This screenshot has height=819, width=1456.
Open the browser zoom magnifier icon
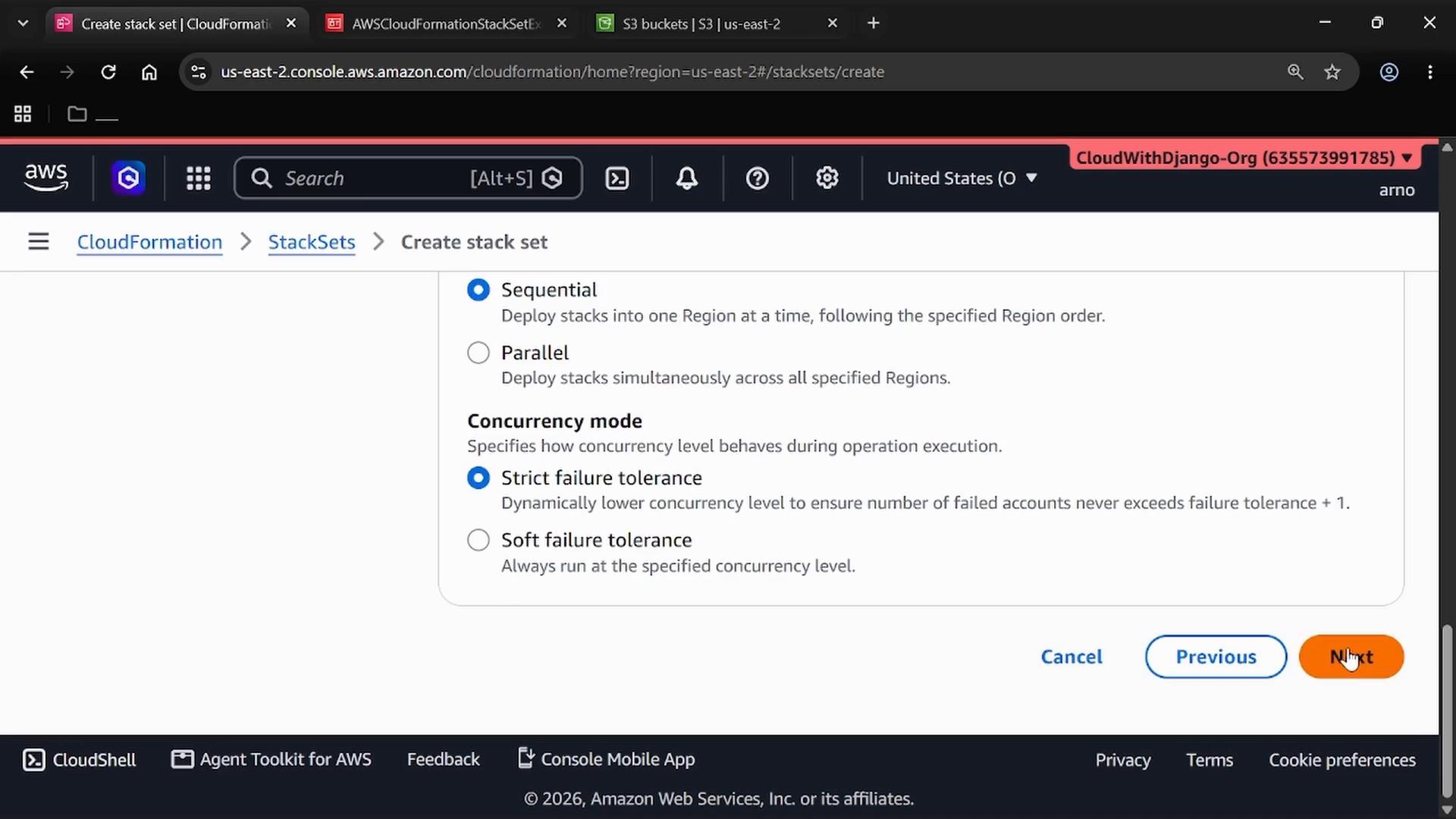pos(1295,72)
